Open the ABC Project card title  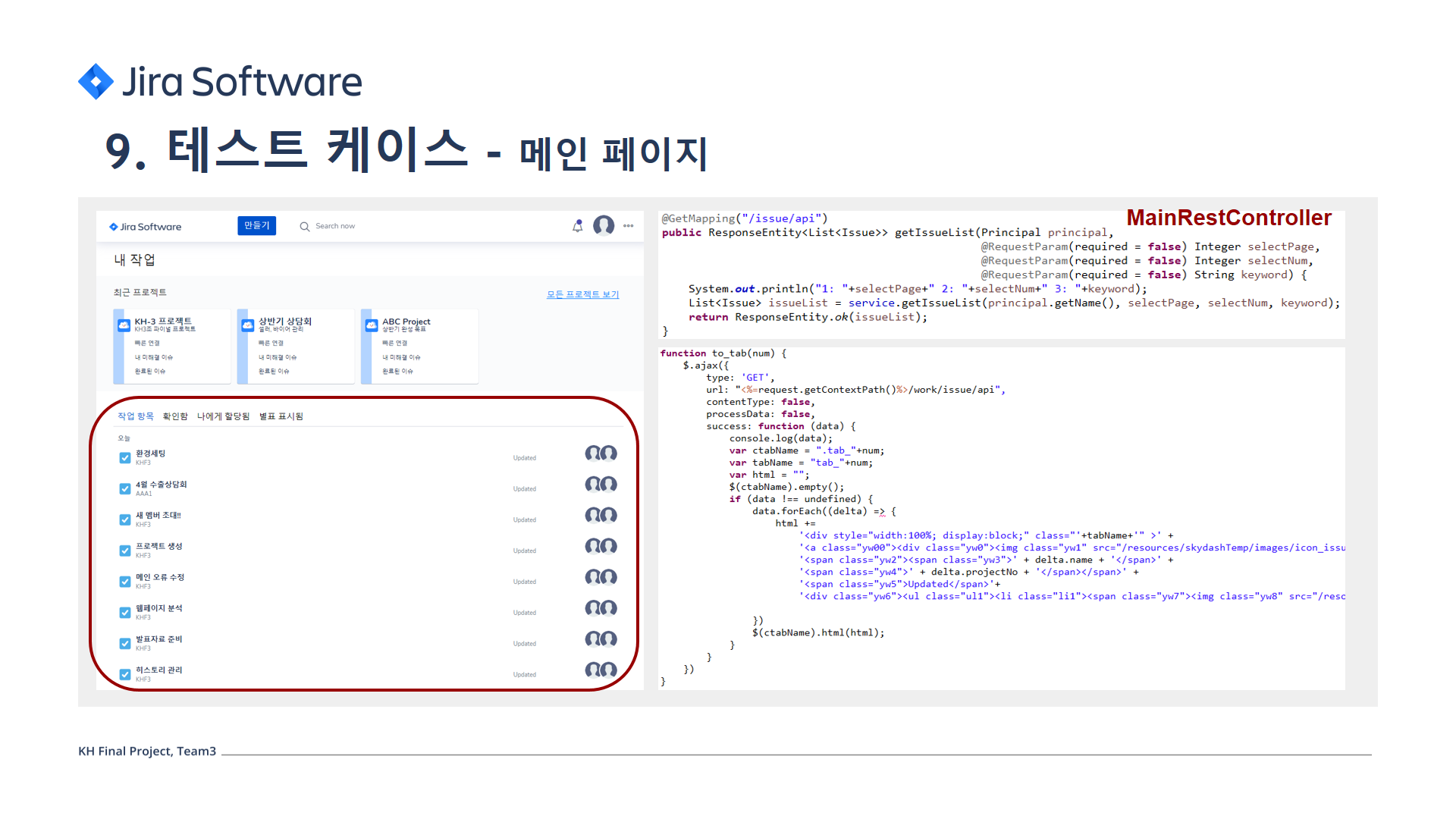[406, 322]
